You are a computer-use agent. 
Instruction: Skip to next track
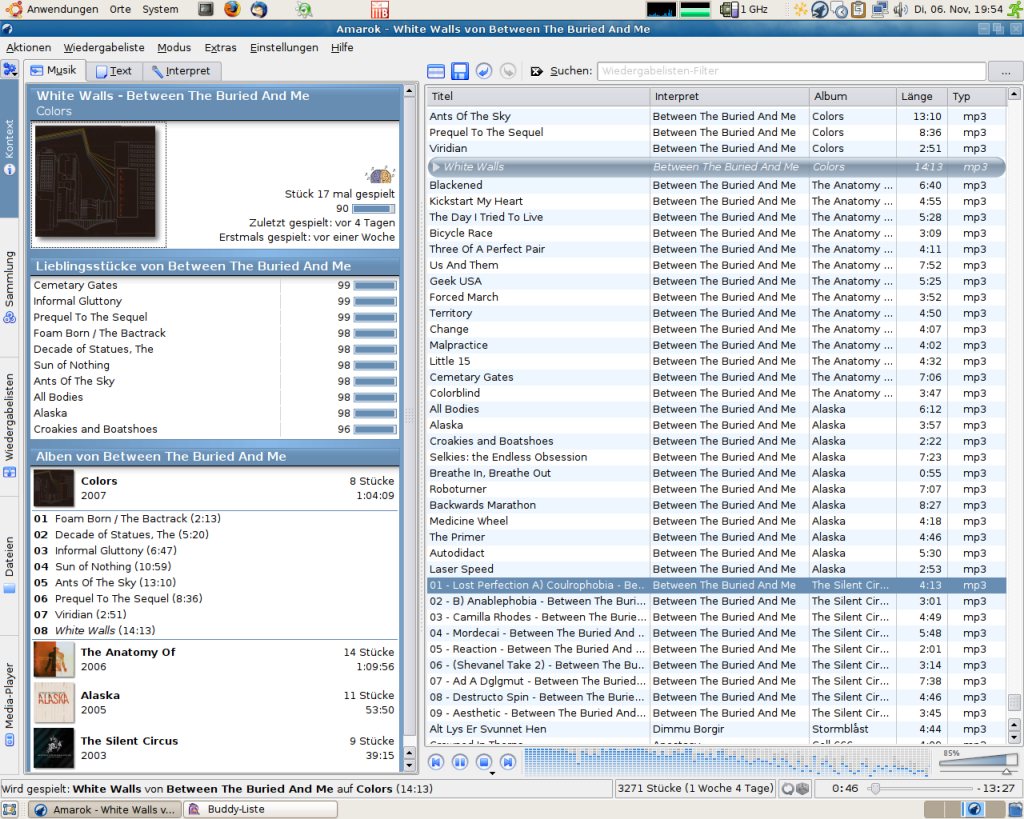508,762
